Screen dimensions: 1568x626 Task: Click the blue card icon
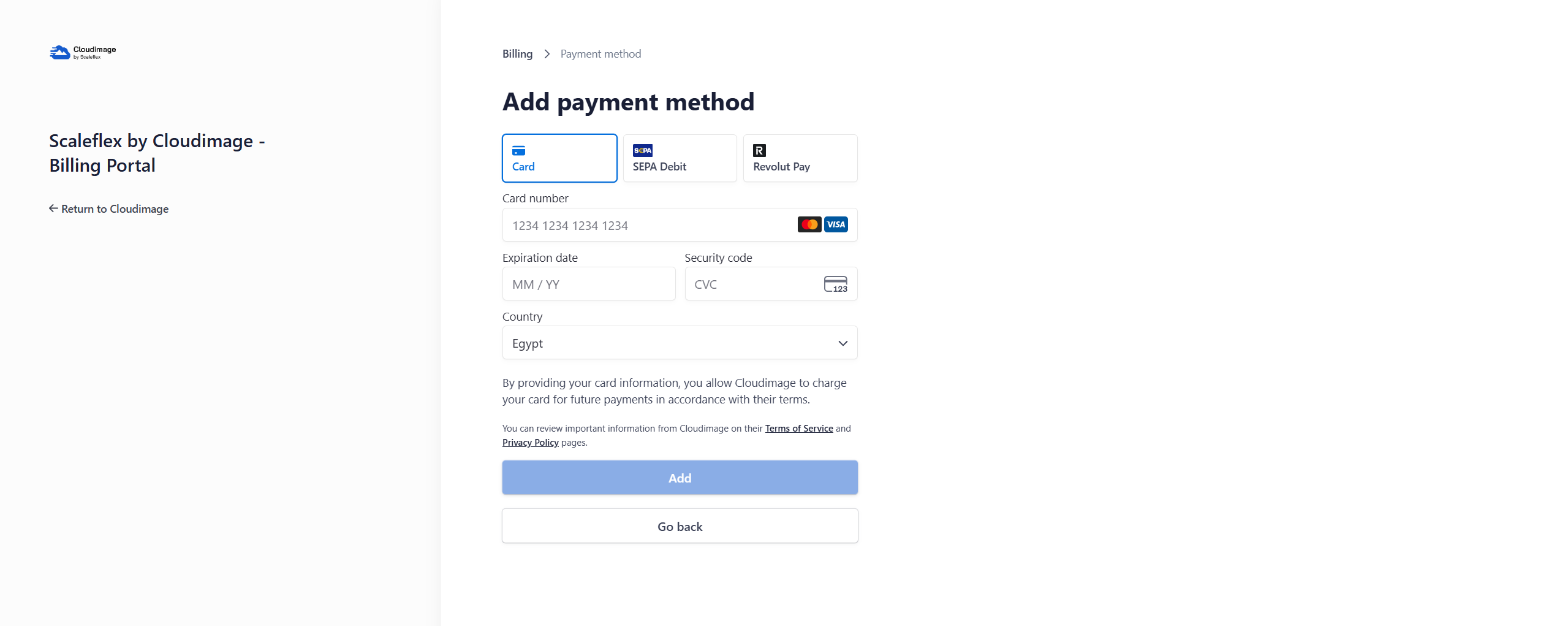pos(518,151)
